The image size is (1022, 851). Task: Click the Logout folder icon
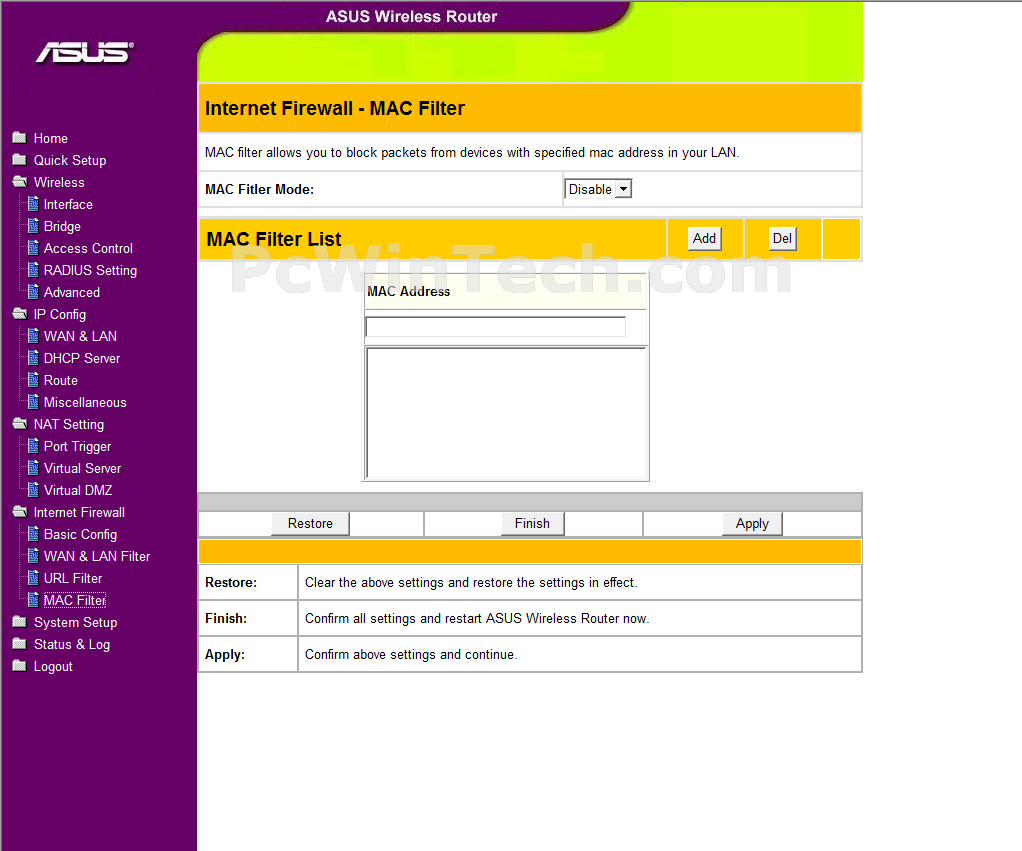(20, 666)
